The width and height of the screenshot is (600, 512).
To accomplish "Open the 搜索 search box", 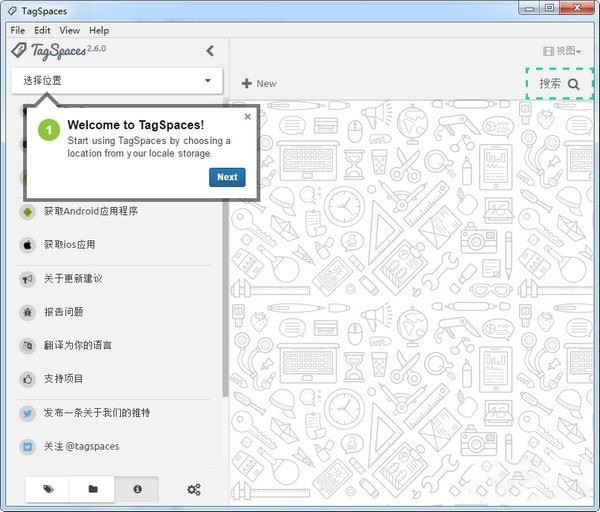I will pos(560,84).
